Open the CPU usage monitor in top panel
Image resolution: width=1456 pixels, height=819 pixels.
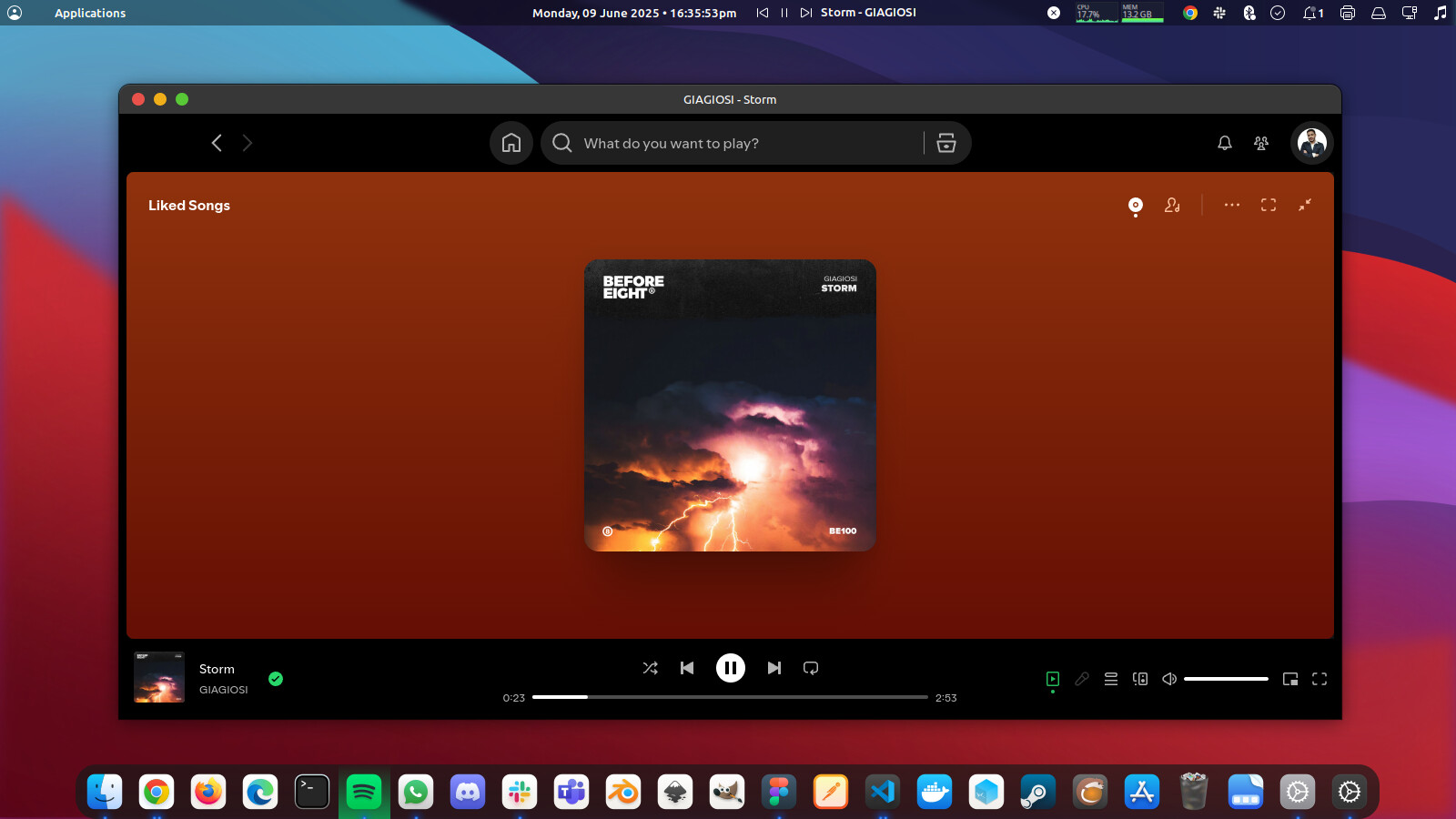[1097, 13]
